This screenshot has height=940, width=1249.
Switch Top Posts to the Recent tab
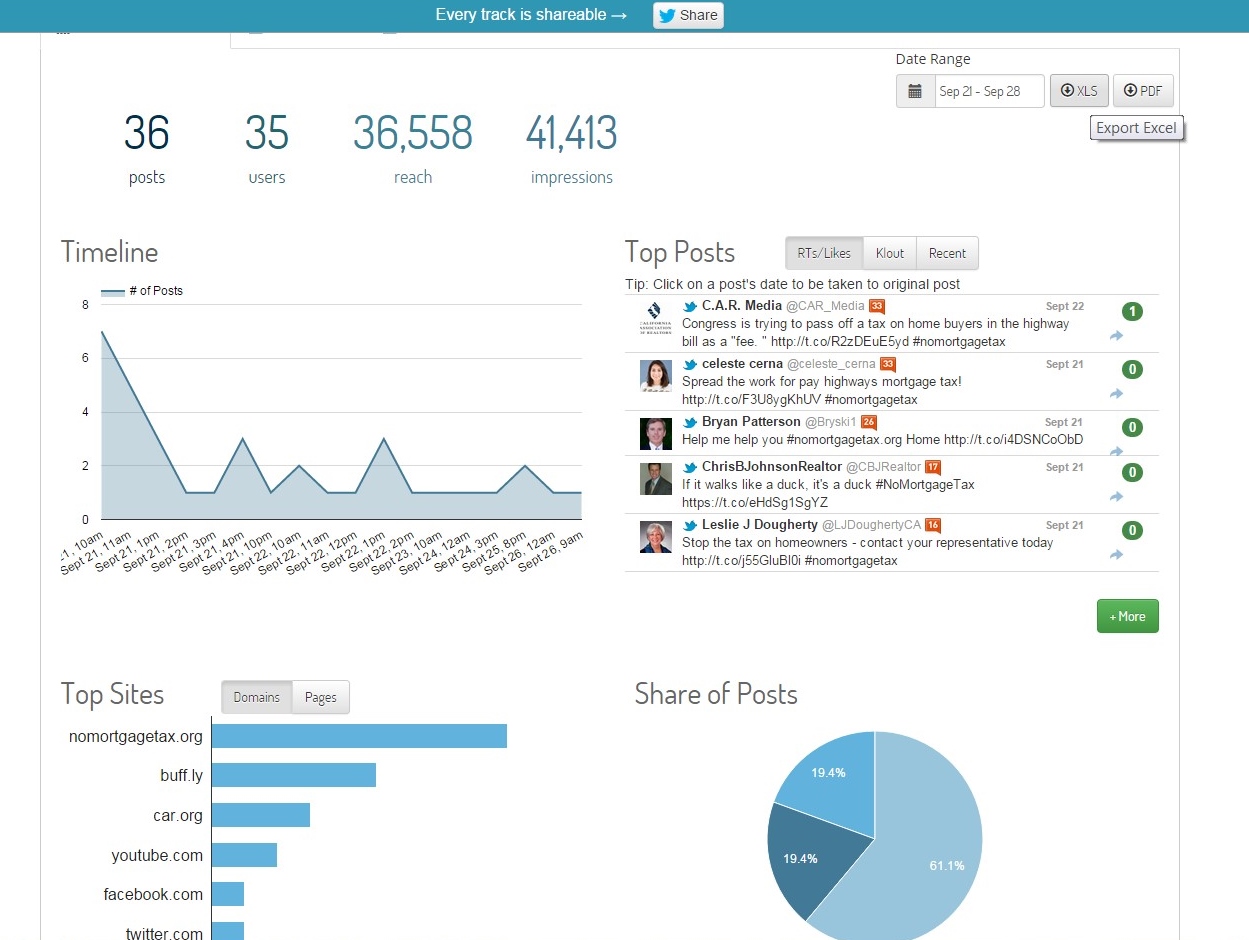947,253
